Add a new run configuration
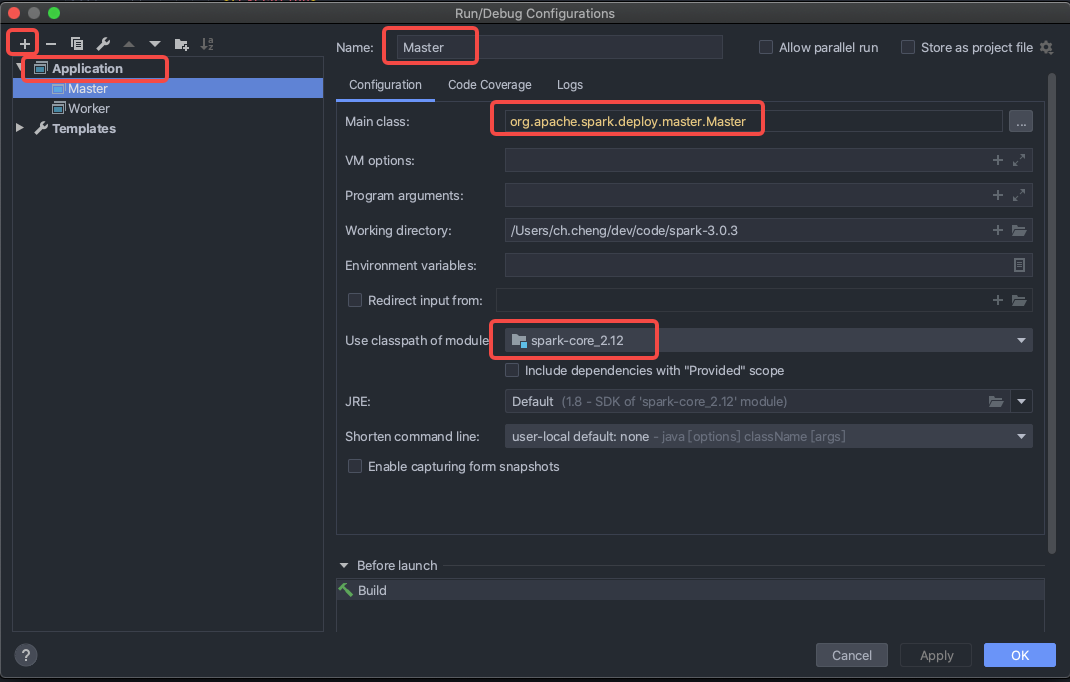 pyautogui.click(x=22, y=43)
